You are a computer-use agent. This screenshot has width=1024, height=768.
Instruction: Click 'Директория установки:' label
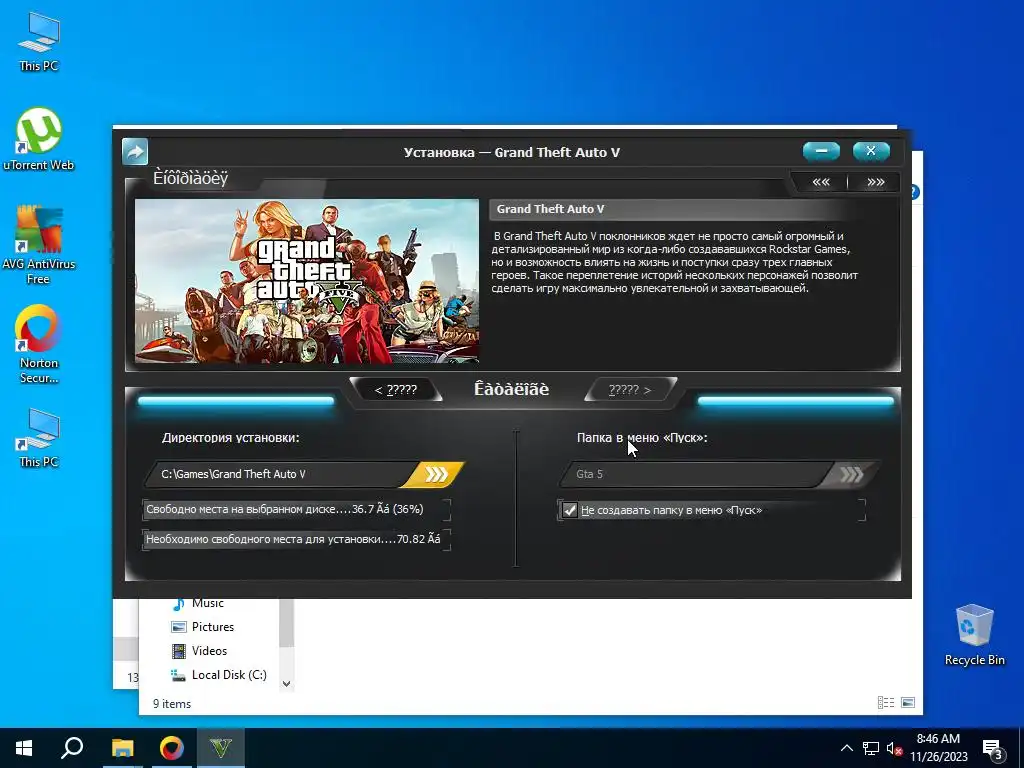pyautogui.click(x=231, y=438)
